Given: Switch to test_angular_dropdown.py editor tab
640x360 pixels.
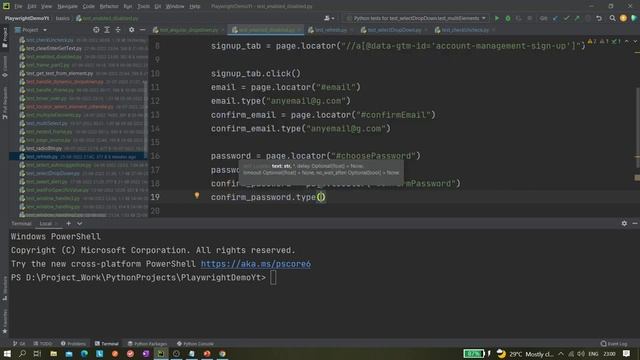Looking at the screenshot, I should tap(189, 30).
